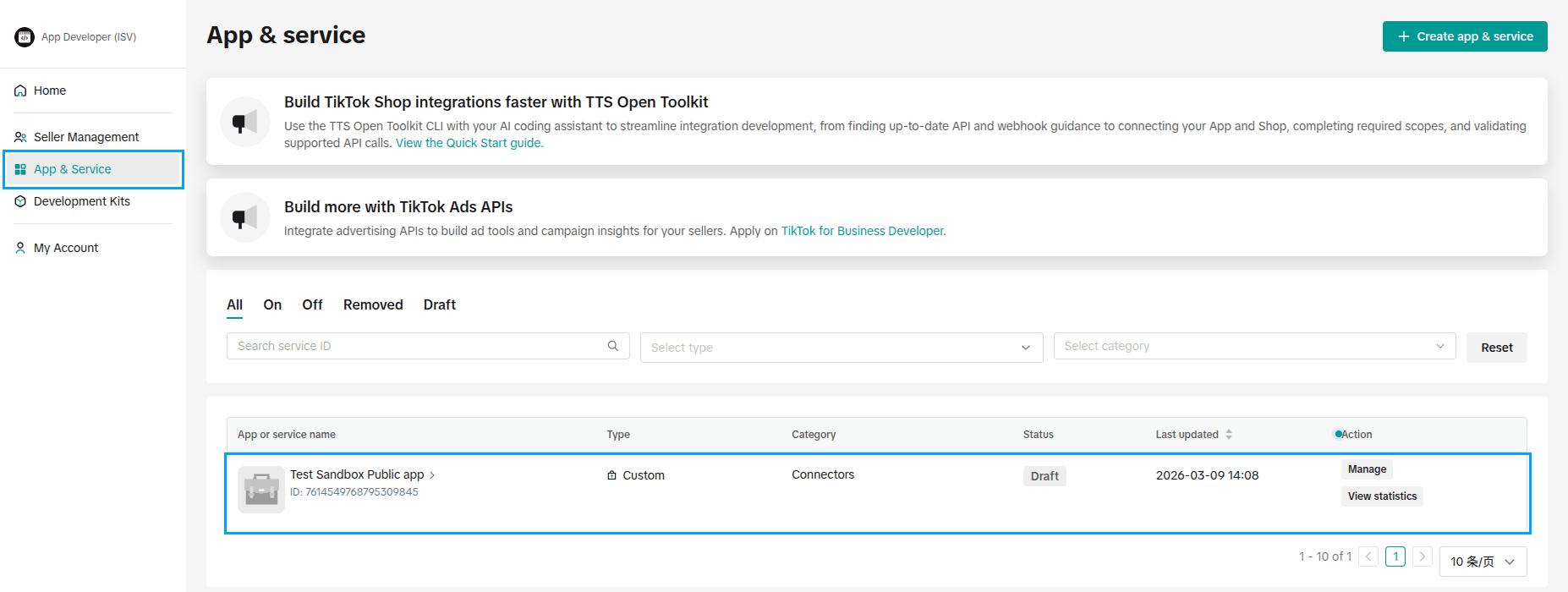The width and height of the screenshot is (1568, 592).
Task: Click the megaphone icon beside TikTok Ads APIs
Action: pos(245,217)
